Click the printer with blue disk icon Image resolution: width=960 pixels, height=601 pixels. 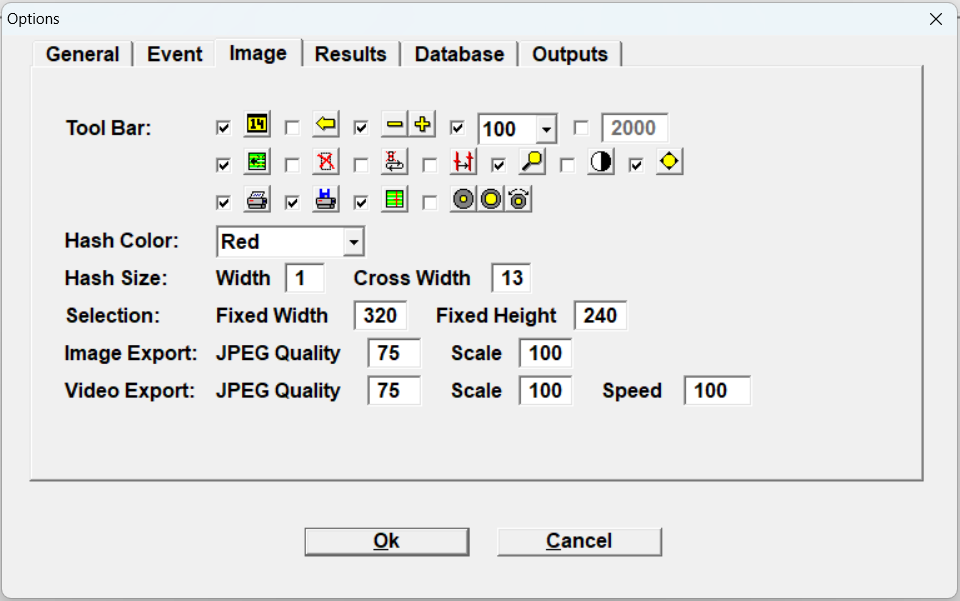point(326,200)
